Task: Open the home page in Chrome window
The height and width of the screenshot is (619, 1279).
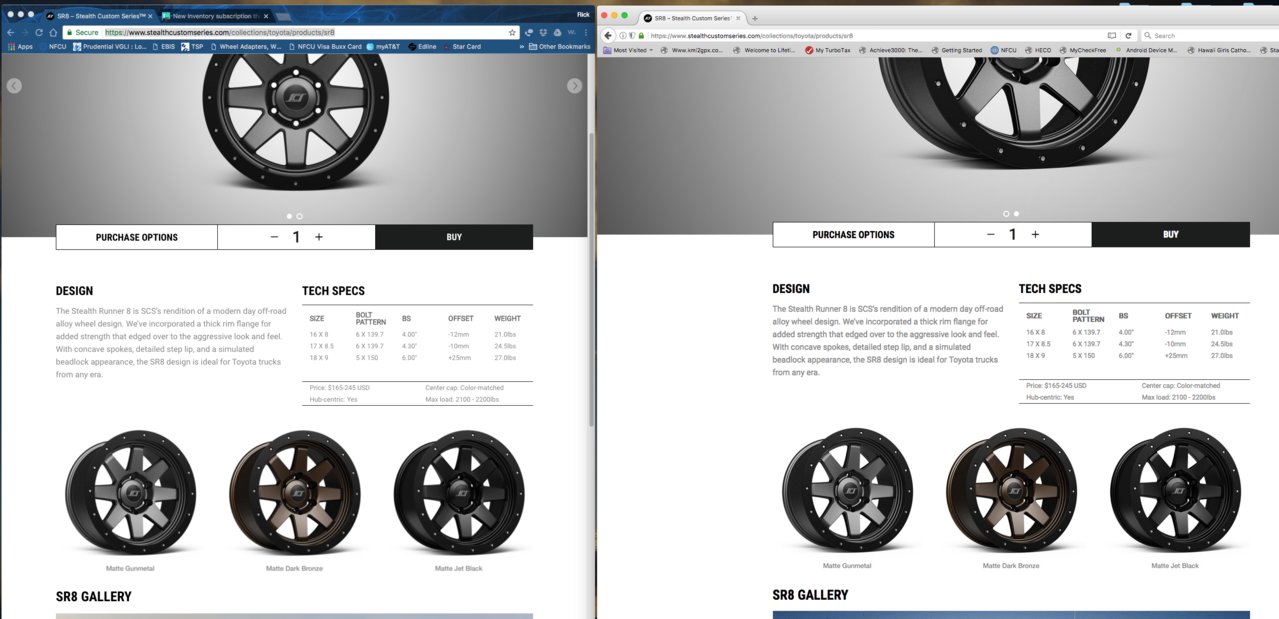Action: coord(53,32)
